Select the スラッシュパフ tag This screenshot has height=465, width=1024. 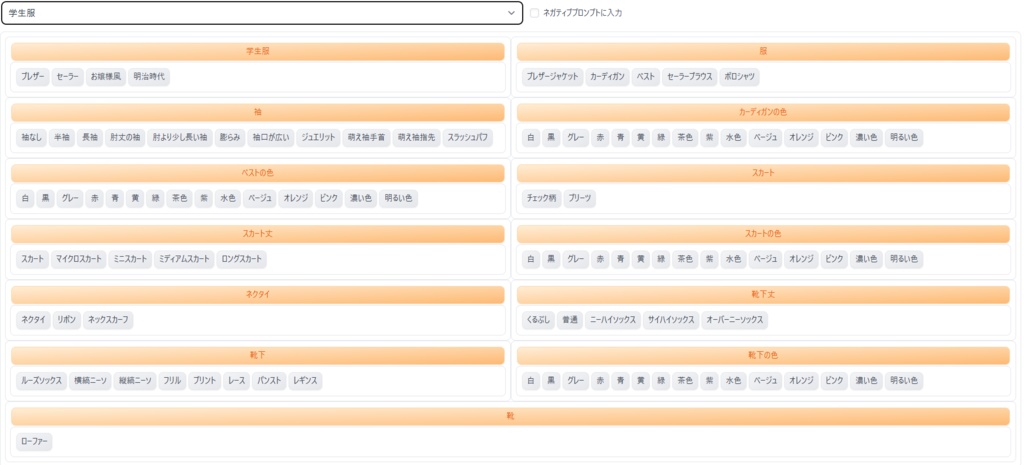point(467,138)
